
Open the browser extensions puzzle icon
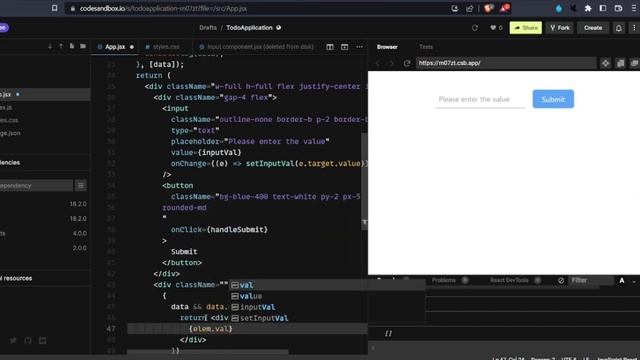588,8
